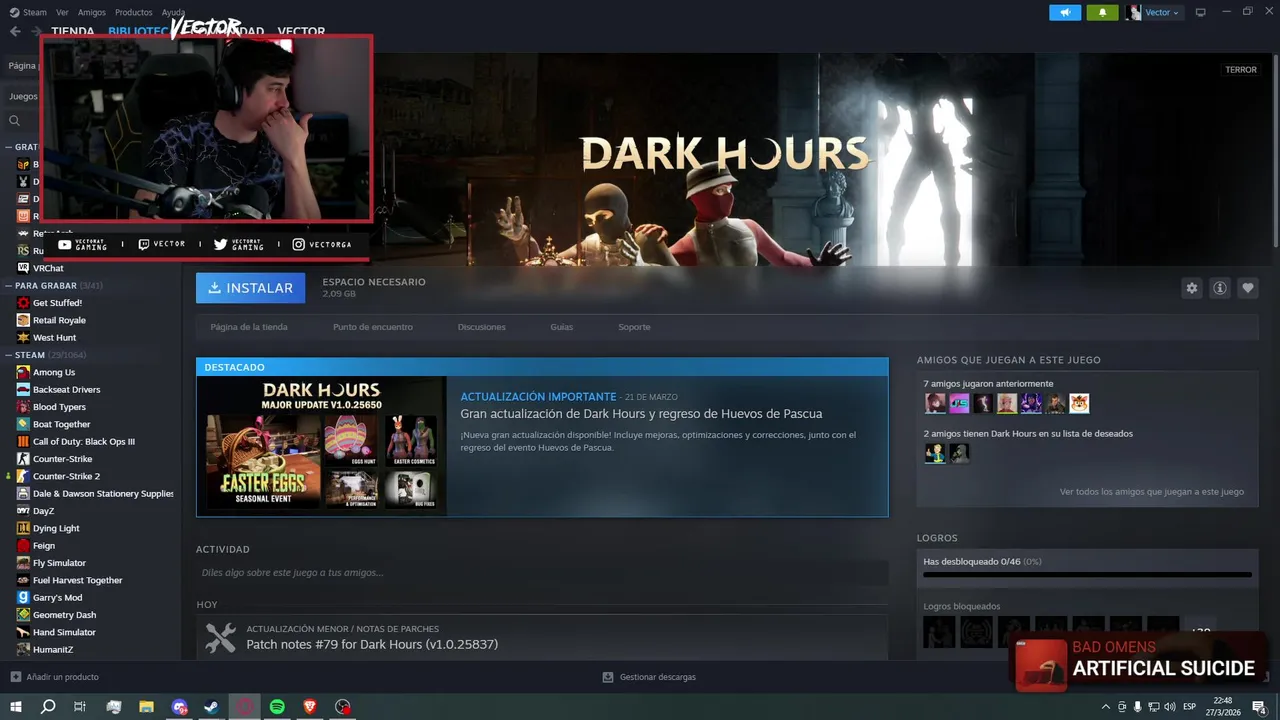Open the Ayuda menu
The image size is (1280, 720).
click(x=173, y=12)
